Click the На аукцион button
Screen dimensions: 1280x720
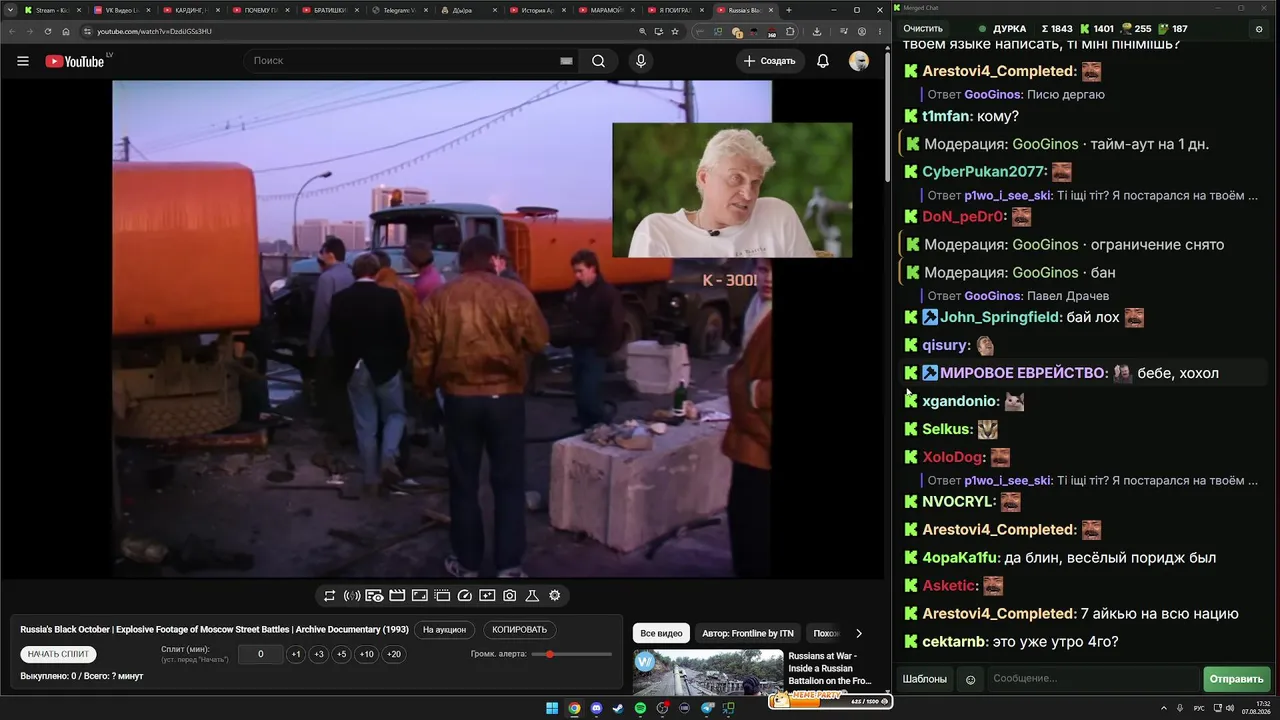coord(444,630)
